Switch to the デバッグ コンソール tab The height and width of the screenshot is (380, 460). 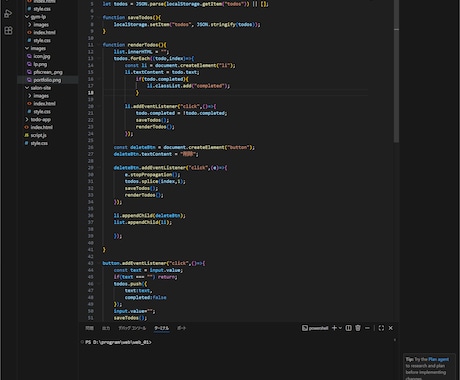132,328
